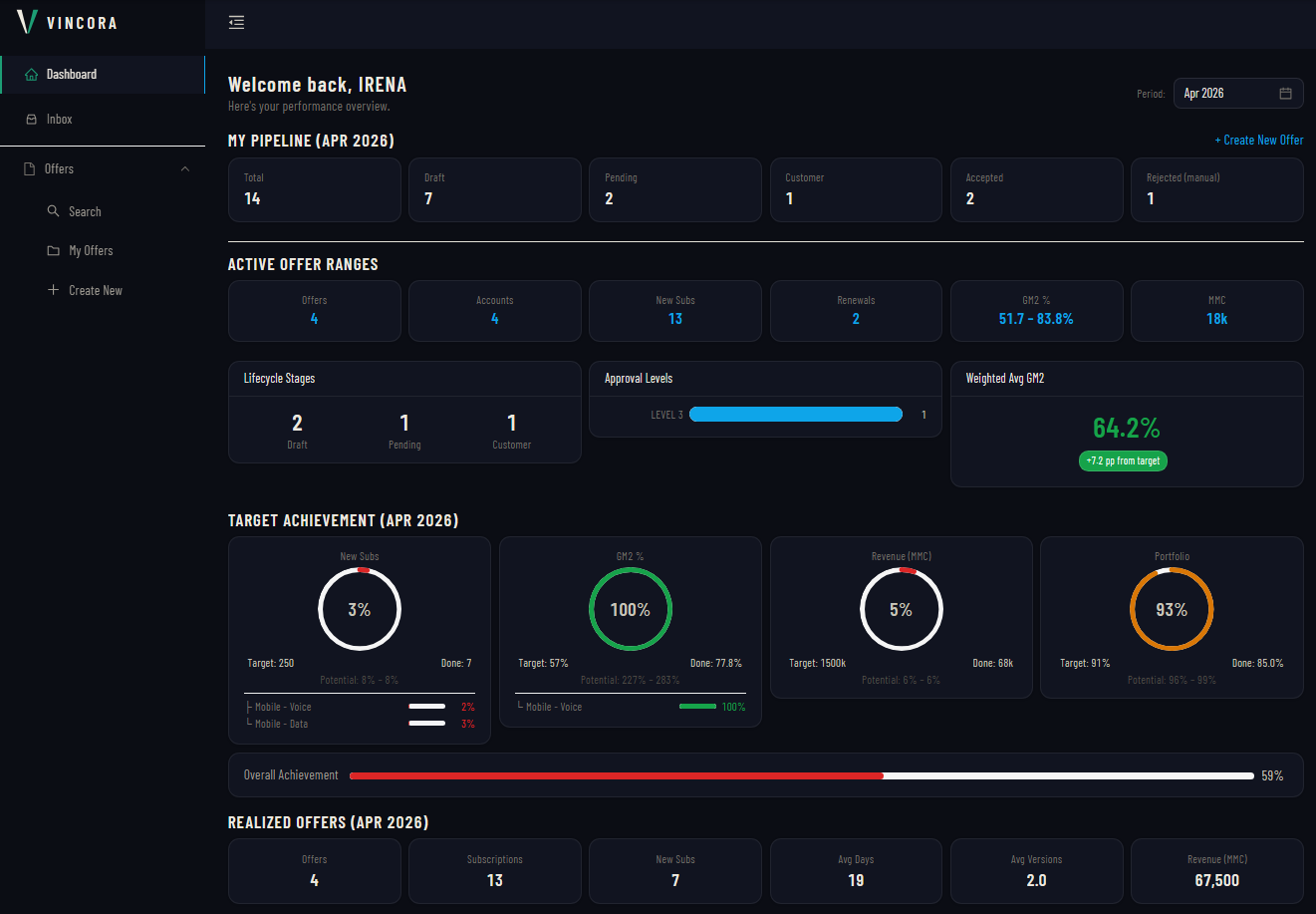Viewport: 1316px width, 914px height.
Task: Click the Welcome back, IRENA heading
Action: click(x=317, y=85)
